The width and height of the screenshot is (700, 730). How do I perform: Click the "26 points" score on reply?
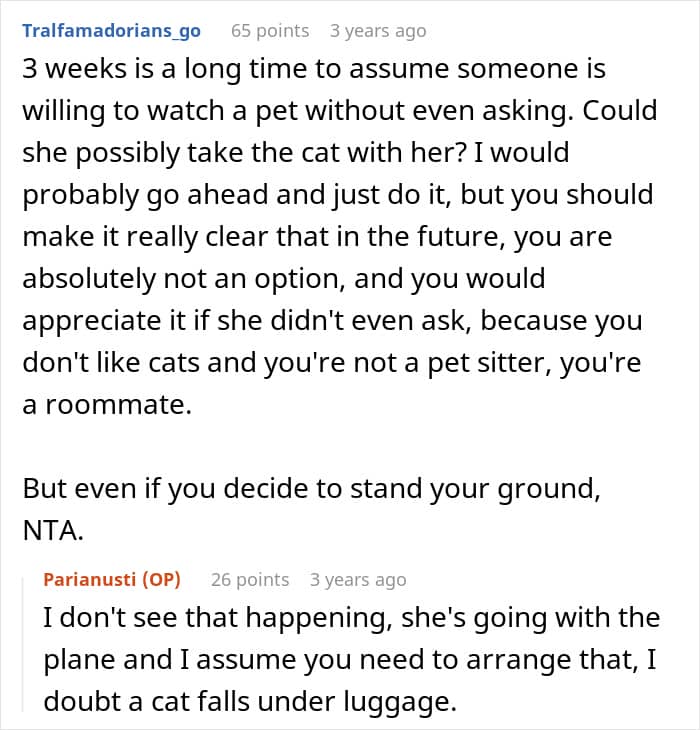click(250, 579)
